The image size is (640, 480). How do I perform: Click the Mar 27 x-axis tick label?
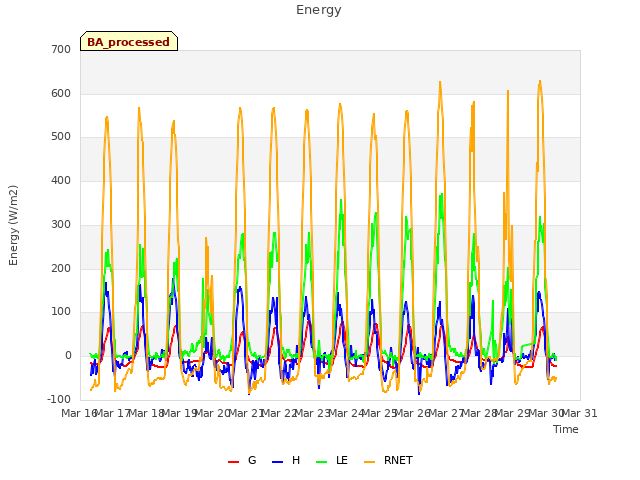click(447, 413)
